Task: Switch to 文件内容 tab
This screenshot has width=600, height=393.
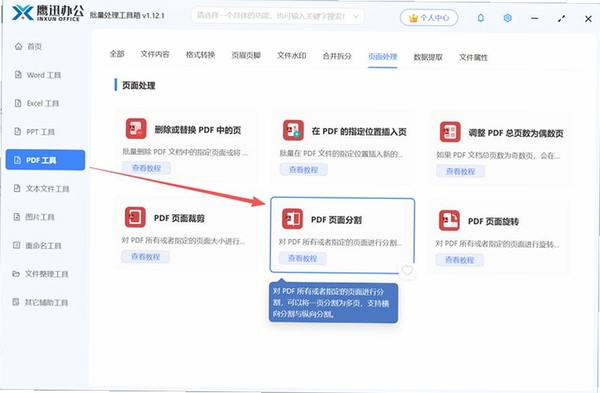Action: click(x=155, y=54)
